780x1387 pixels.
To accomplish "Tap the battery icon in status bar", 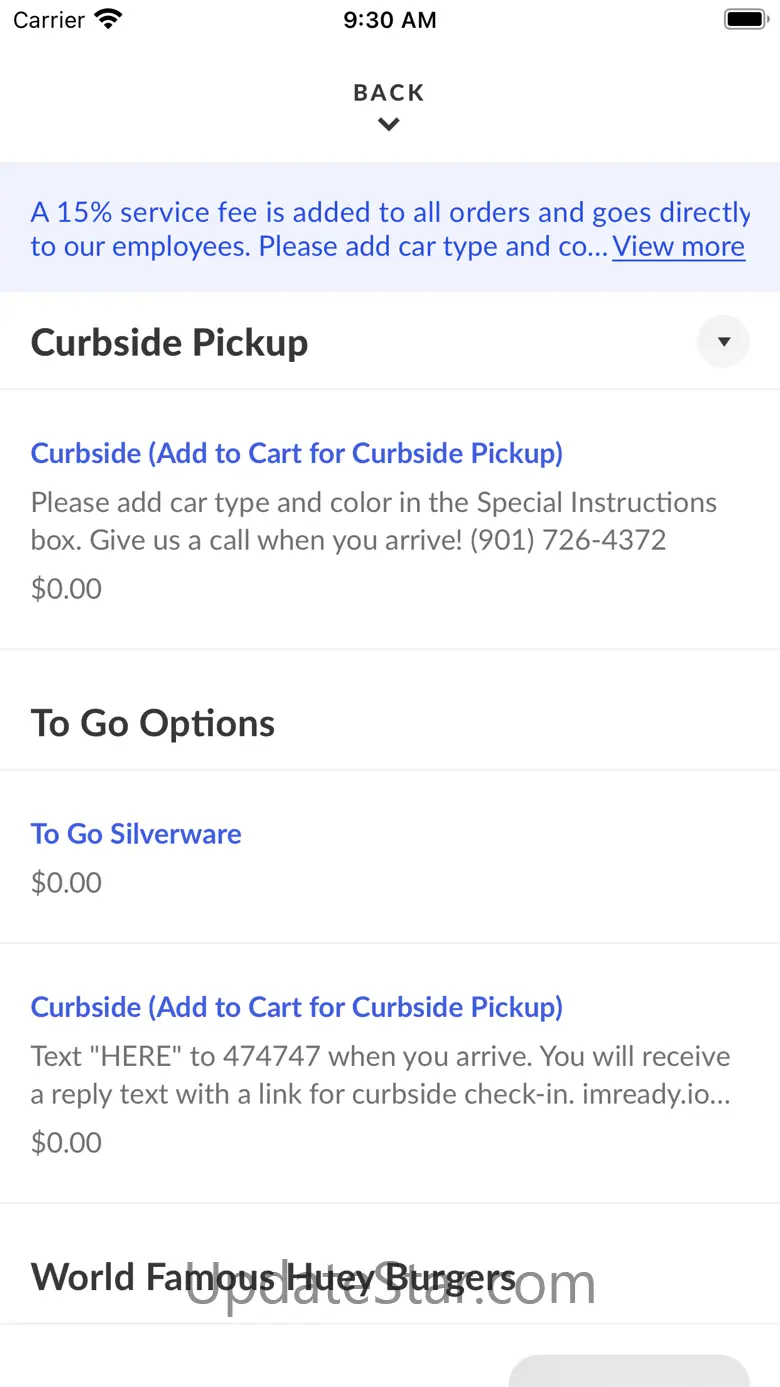I will (744, 19).
